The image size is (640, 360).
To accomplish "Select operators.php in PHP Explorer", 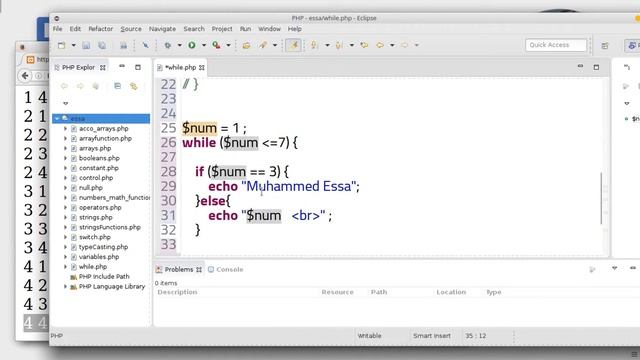I will pos(100,207).
